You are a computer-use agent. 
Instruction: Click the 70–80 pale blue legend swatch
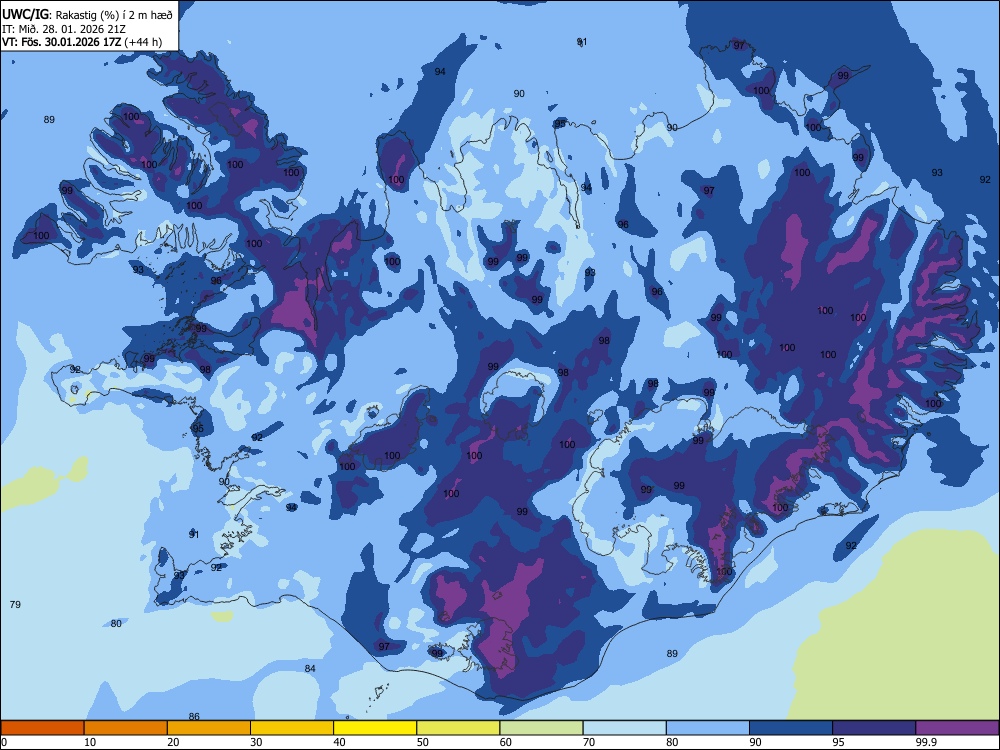(x=625, y=728)
